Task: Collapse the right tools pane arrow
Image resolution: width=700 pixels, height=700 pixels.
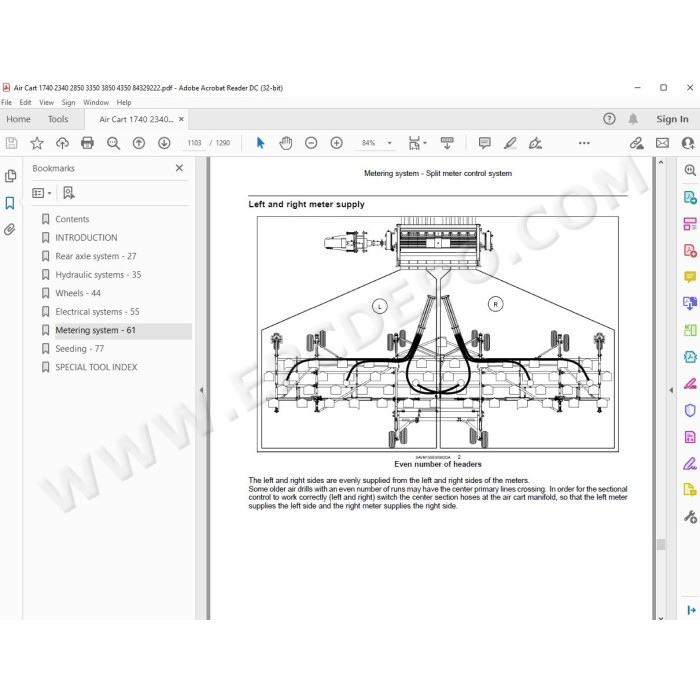Action: 671,390
